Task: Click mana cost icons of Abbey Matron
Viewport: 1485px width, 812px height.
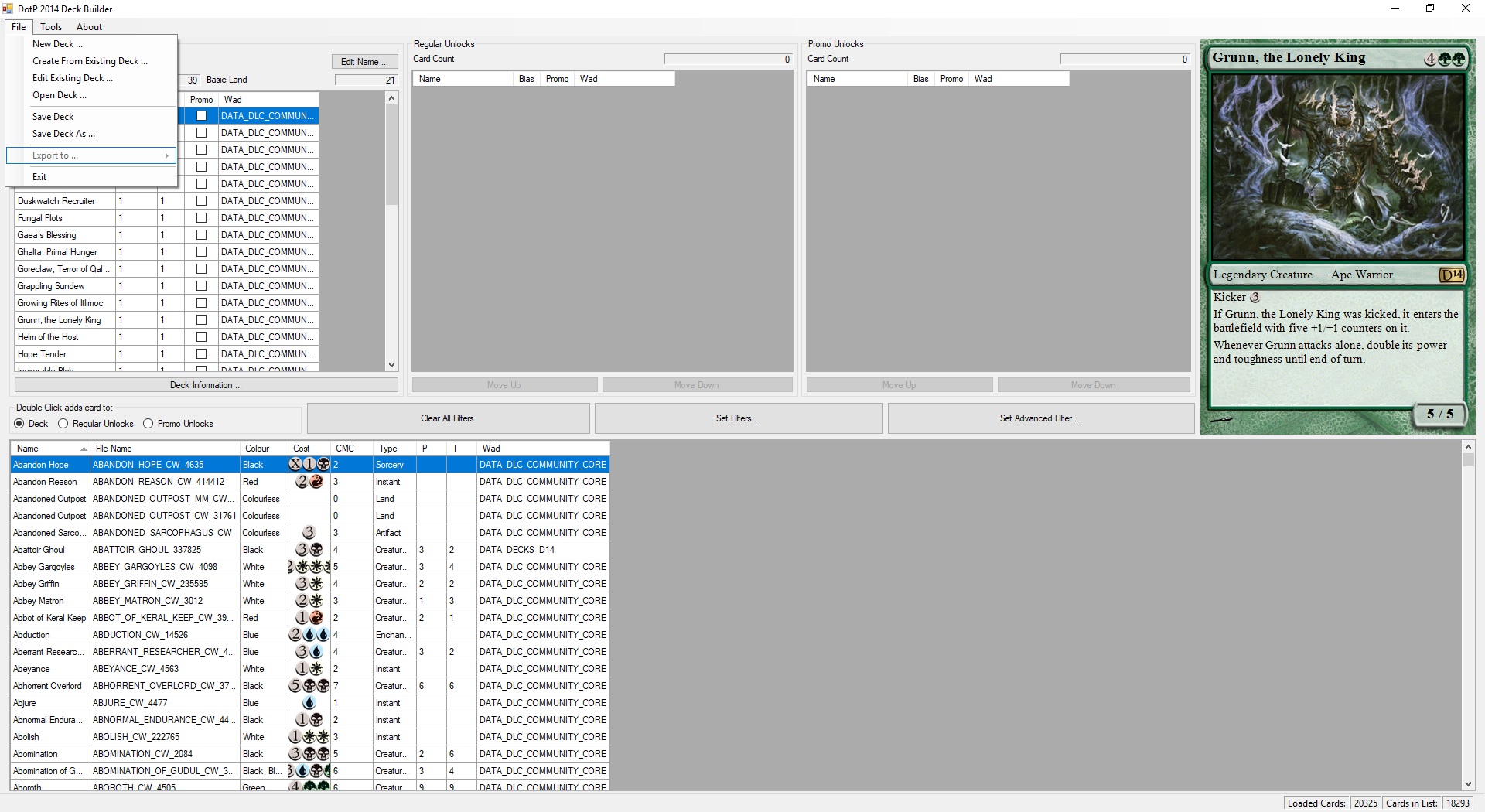Action: 309,601
